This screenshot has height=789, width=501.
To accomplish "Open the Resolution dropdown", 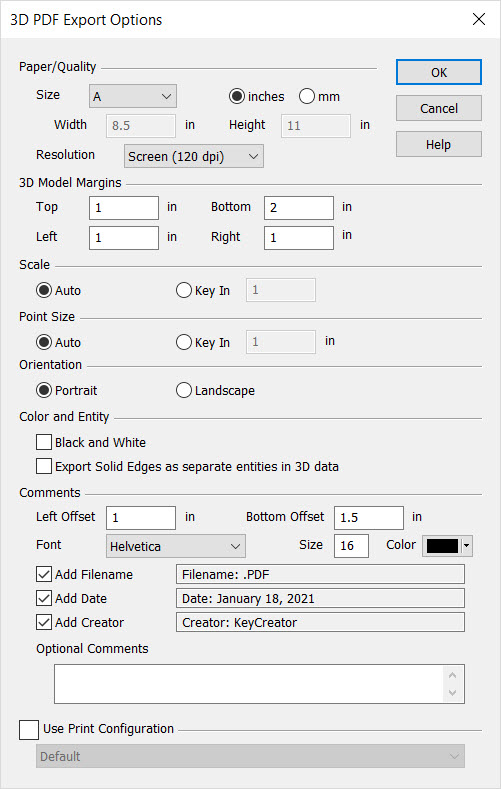I will (x=194, y=156).
